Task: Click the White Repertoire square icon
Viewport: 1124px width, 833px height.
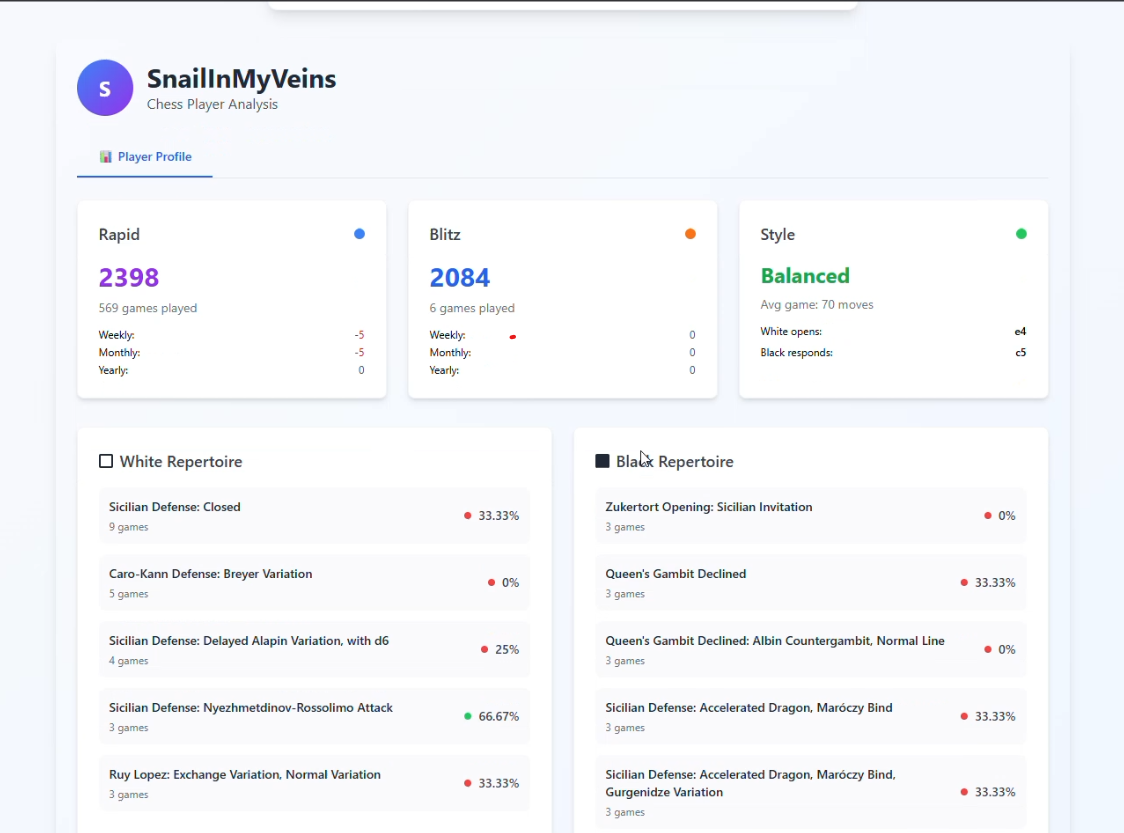Action: pos(106,461)
